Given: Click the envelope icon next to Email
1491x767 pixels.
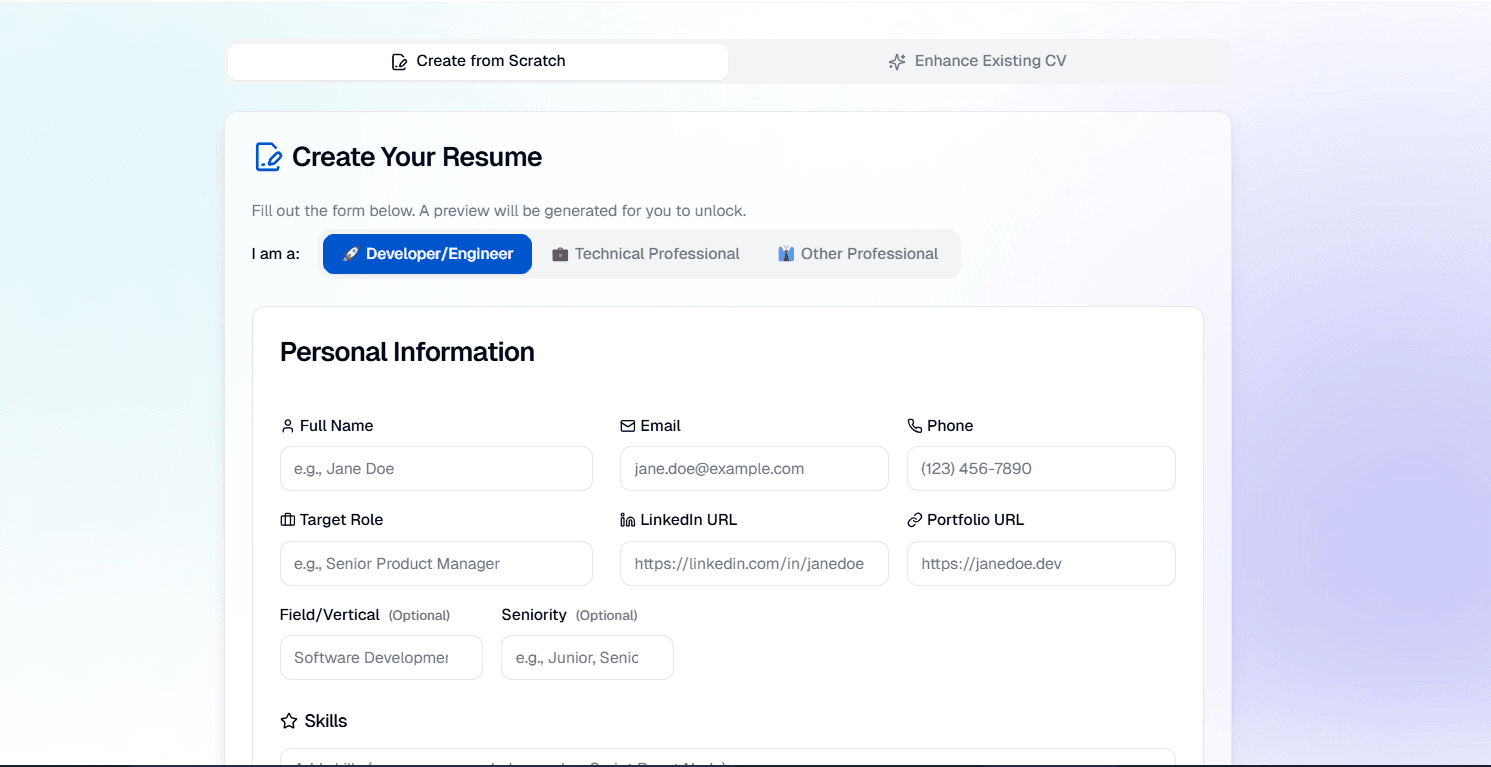Looking at the screenshot, I should click(x=628, y=425).
